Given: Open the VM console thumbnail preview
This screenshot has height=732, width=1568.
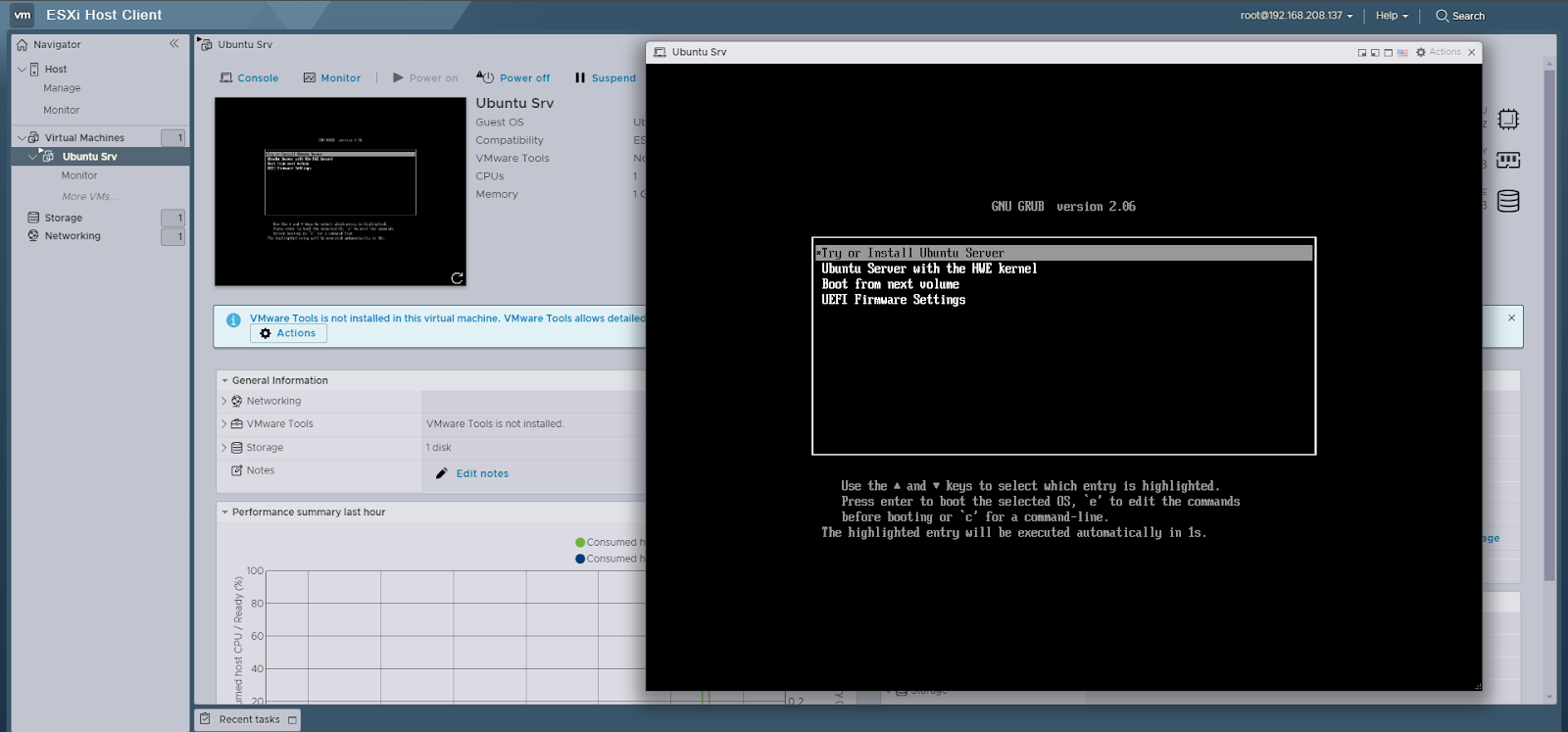Looking at the screenshot, I should tap(340, 191).
